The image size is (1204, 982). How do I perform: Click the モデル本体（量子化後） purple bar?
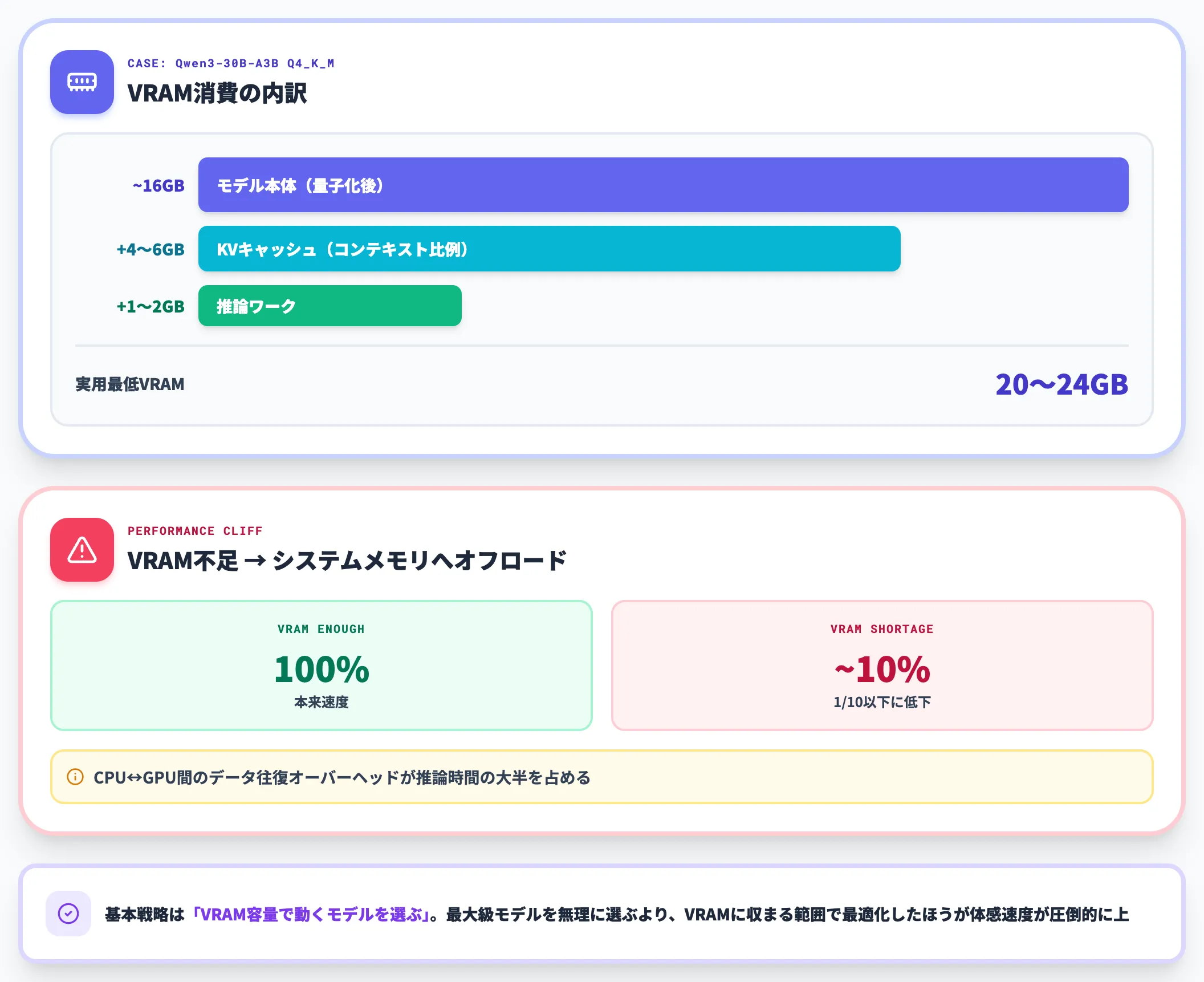(x=664, y=185)
